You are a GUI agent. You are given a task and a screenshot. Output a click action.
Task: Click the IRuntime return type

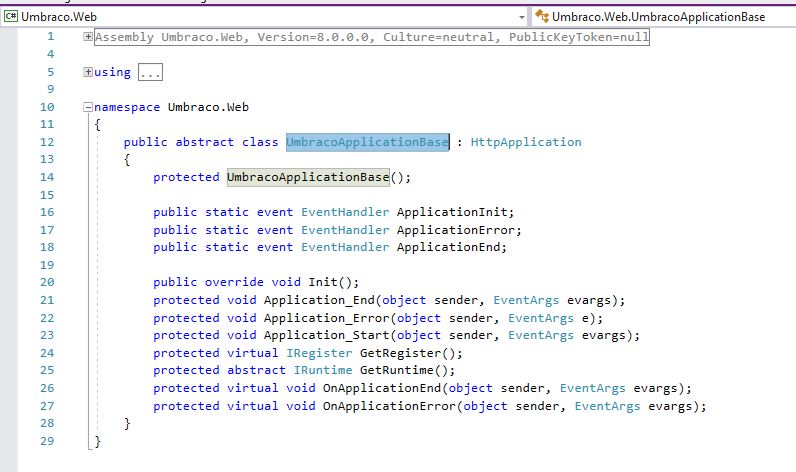[x=323, y=370]
